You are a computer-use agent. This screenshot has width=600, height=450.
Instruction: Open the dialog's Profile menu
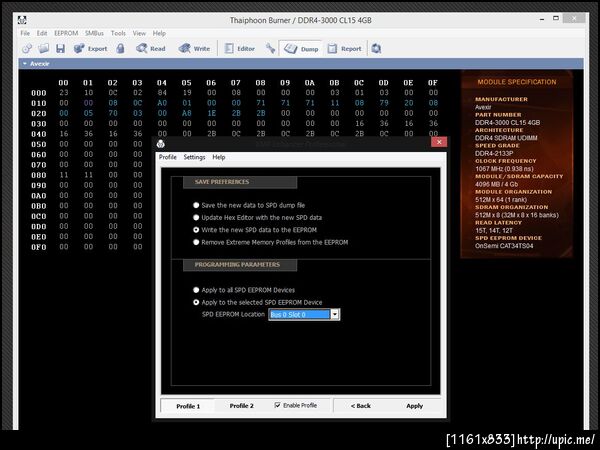[168, 157]
